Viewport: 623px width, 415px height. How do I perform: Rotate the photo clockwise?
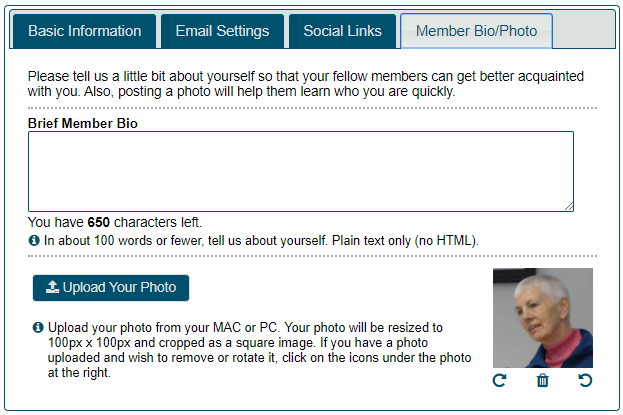[x=499, y=380]
